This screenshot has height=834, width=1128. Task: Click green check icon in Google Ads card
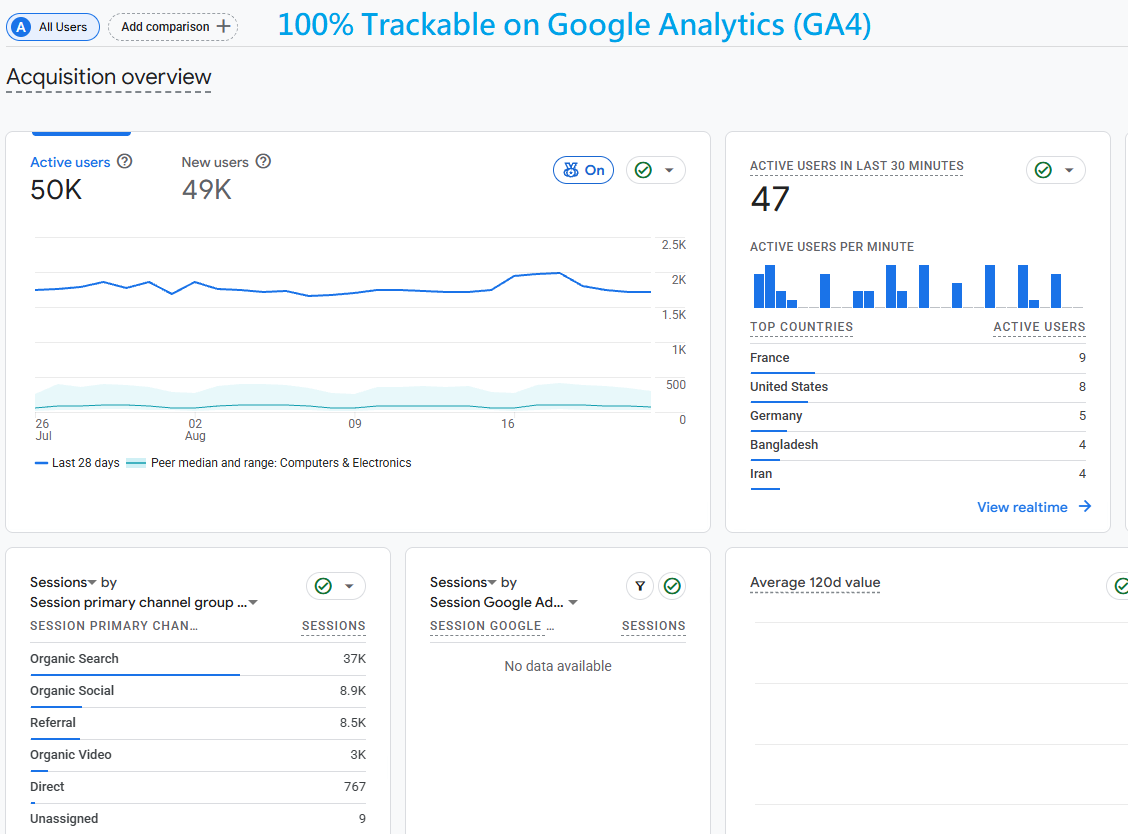[x=672, y=586]
